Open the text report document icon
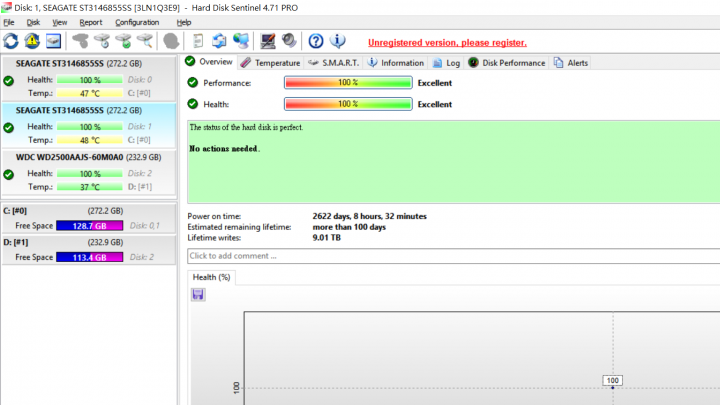The image size is (720, 405). click(198, 41)
